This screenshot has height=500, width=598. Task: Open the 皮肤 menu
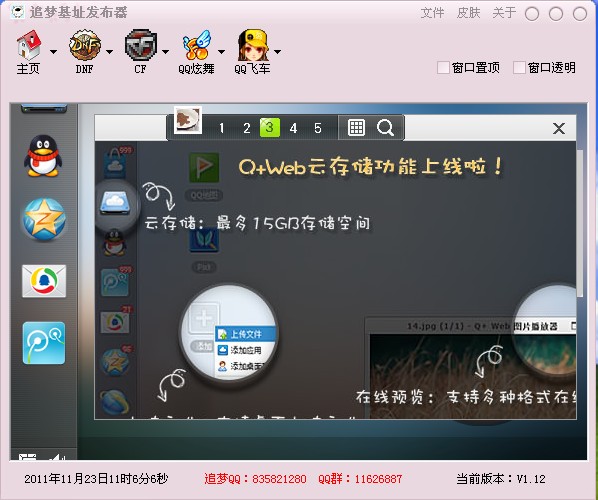(468, 13)
